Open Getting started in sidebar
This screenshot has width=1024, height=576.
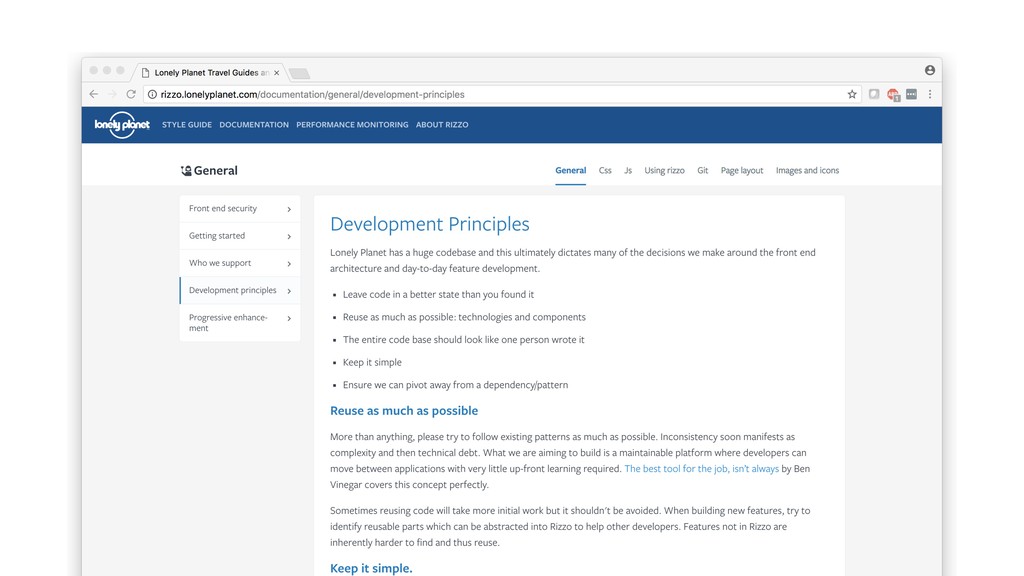(240, 236)
